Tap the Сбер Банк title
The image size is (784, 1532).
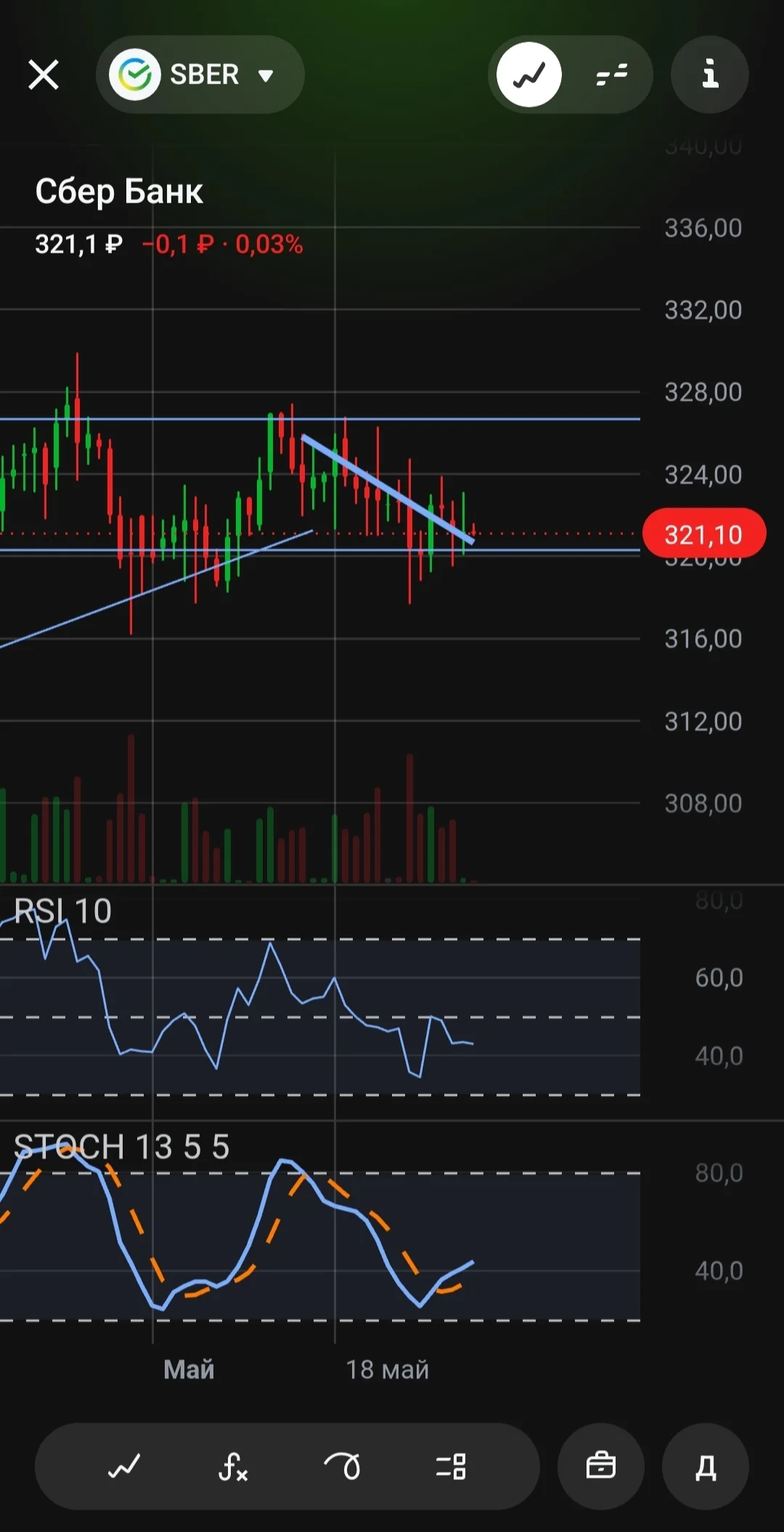[119, 192]
